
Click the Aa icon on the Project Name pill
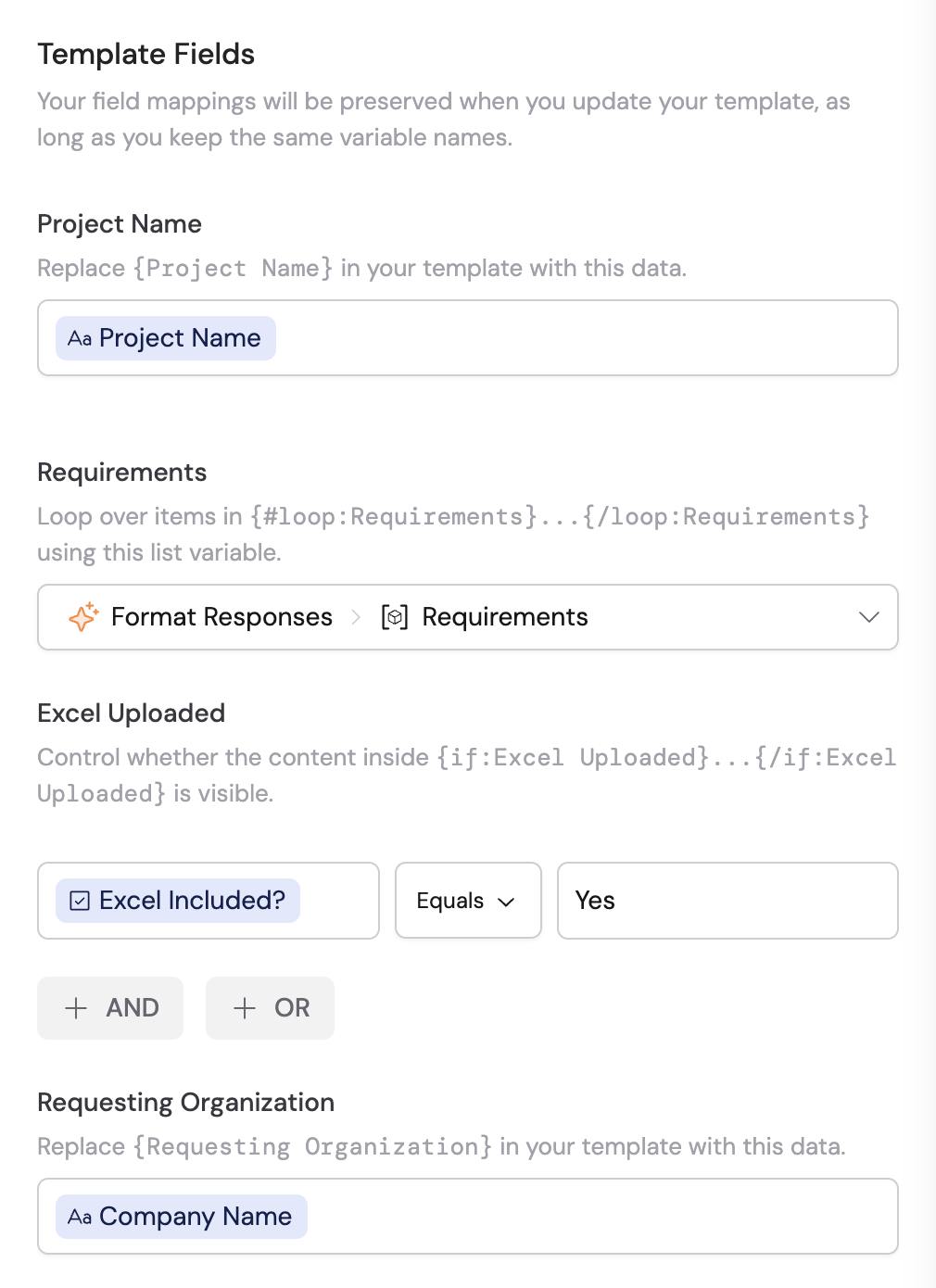pyautogui.click(x=80, y=338)
